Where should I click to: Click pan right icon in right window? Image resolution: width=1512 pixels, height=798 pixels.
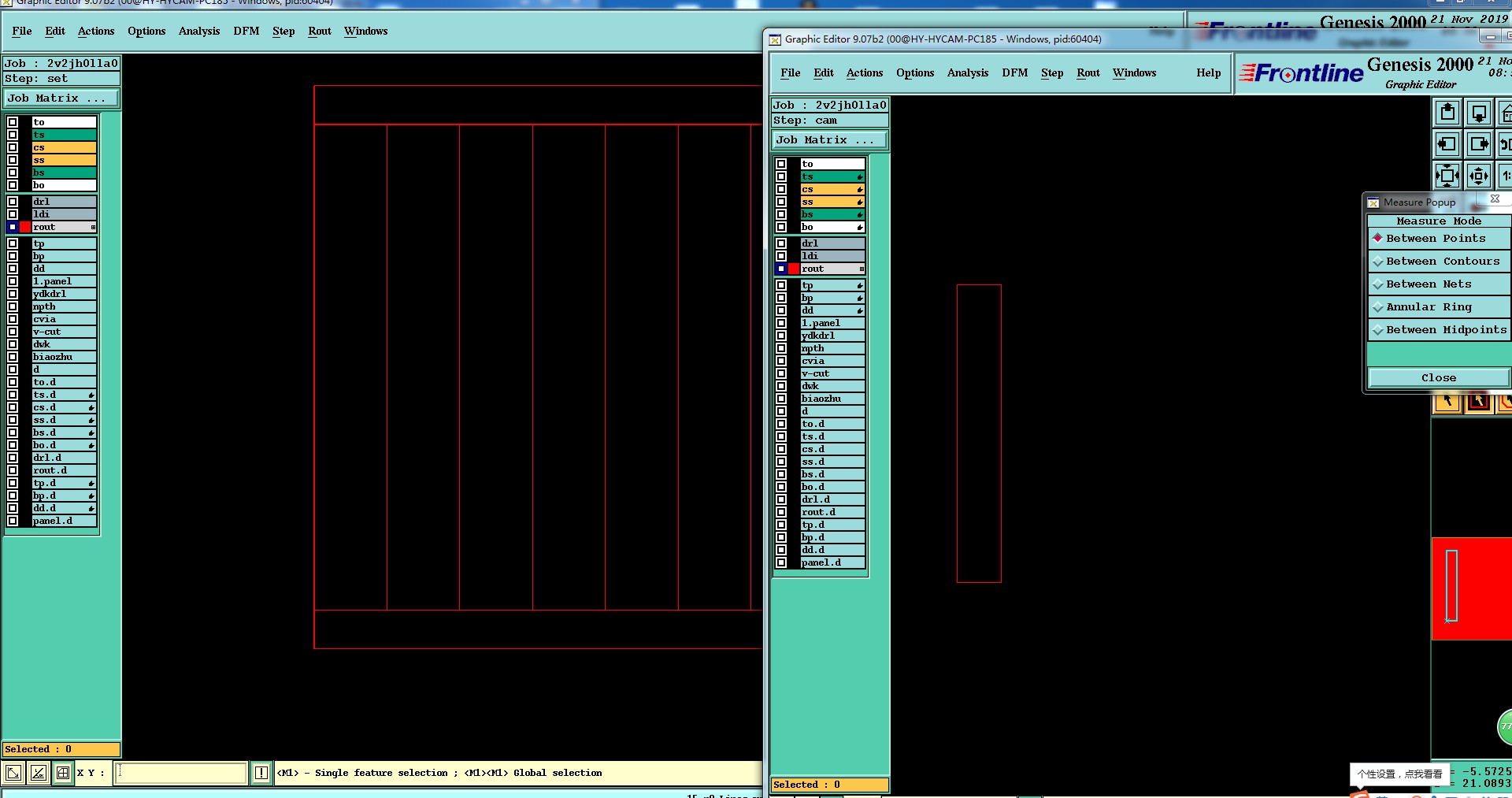pyautogui.click(x=1479, y=144)
